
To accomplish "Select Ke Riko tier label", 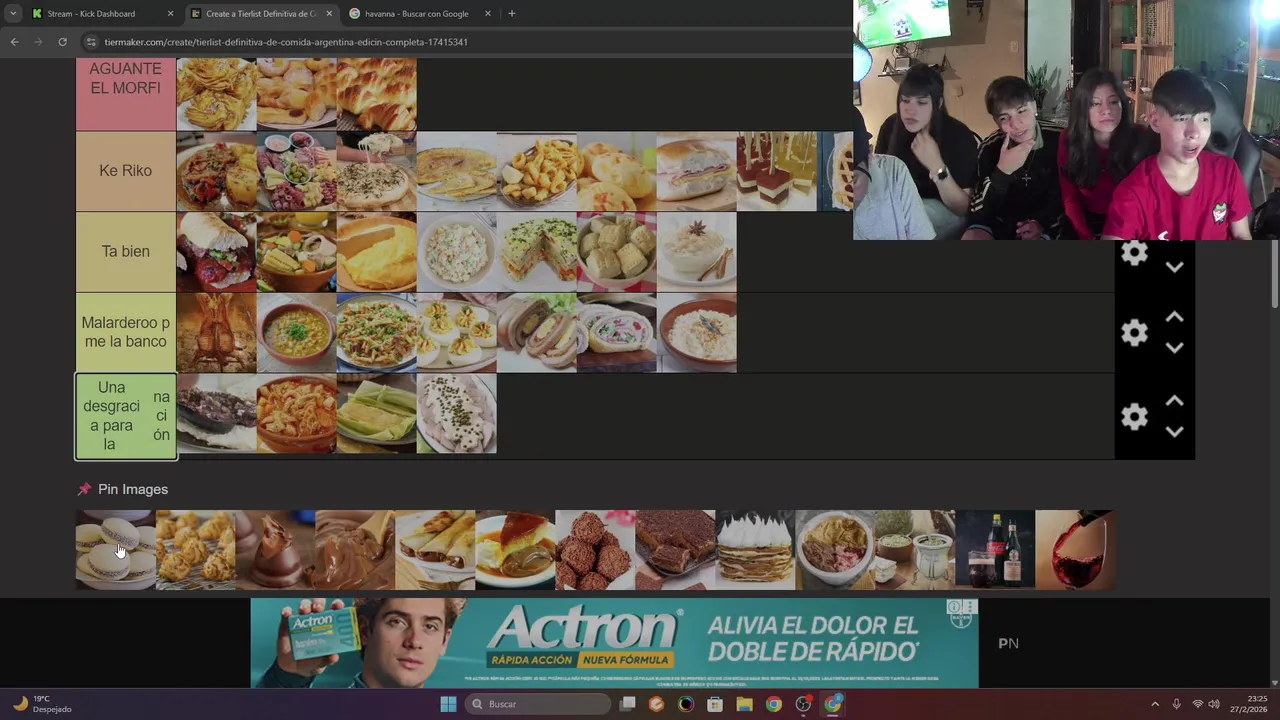I will pyautogui.click(x=125, y=171).
